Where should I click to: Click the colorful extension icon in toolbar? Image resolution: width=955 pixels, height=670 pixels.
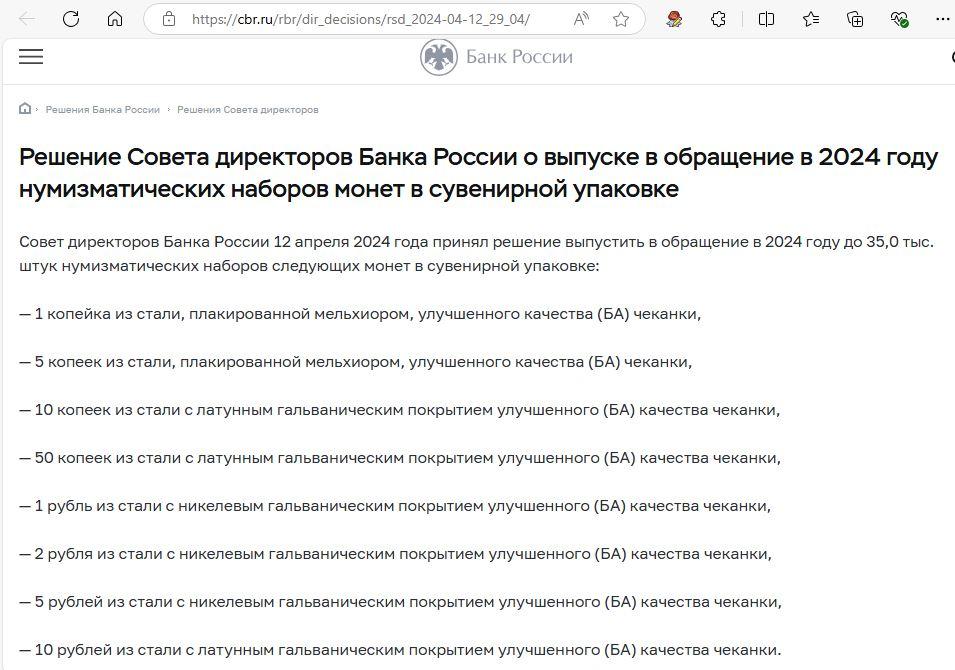pyautogui.click(x=674, y=19)
